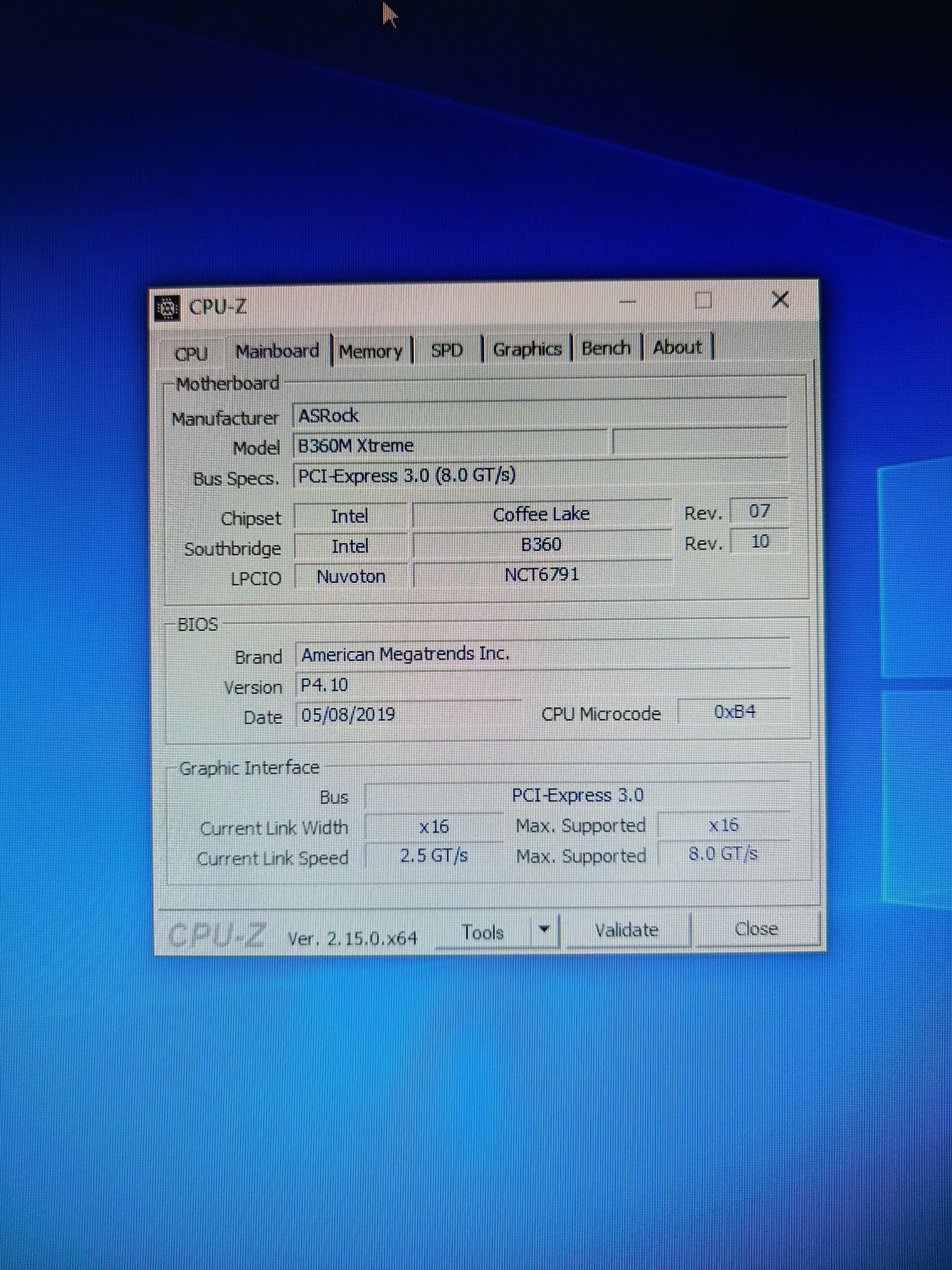Click the LPCIO vendor Nuvoton
This screenshot has width=952, height=1270.
click(x=351, y=577)
